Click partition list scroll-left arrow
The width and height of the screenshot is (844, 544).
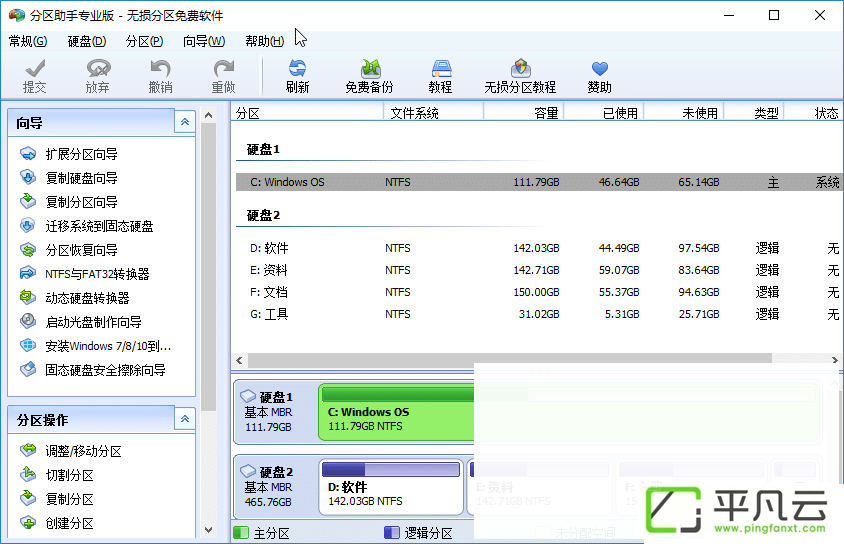240,360
